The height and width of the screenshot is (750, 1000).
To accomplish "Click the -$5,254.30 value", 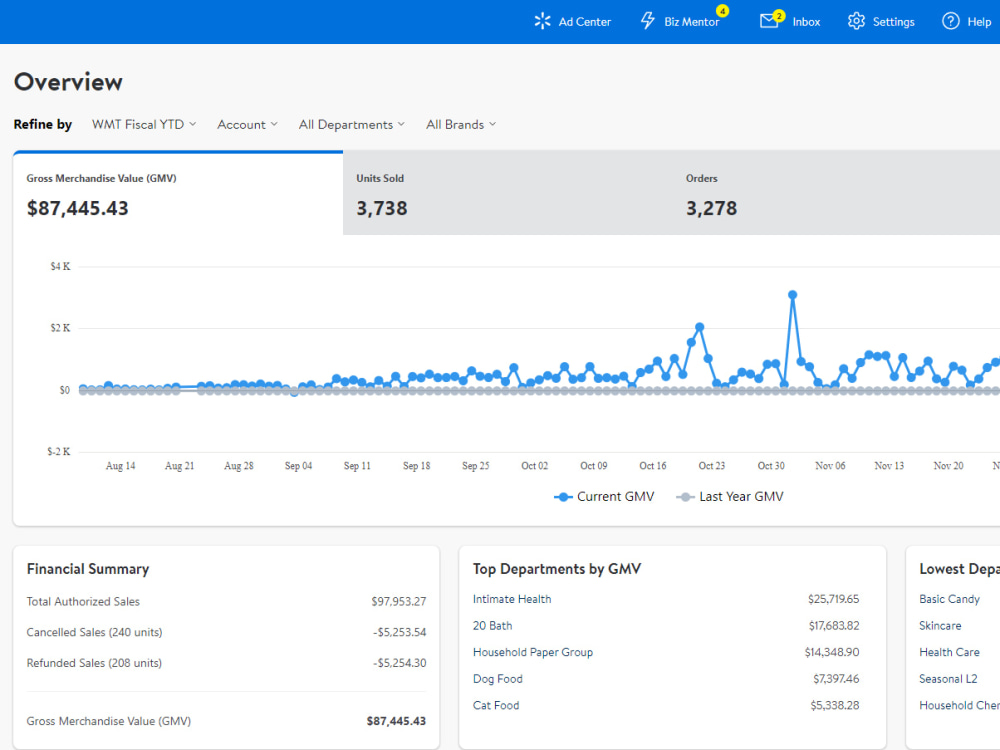I will point(400,663).
